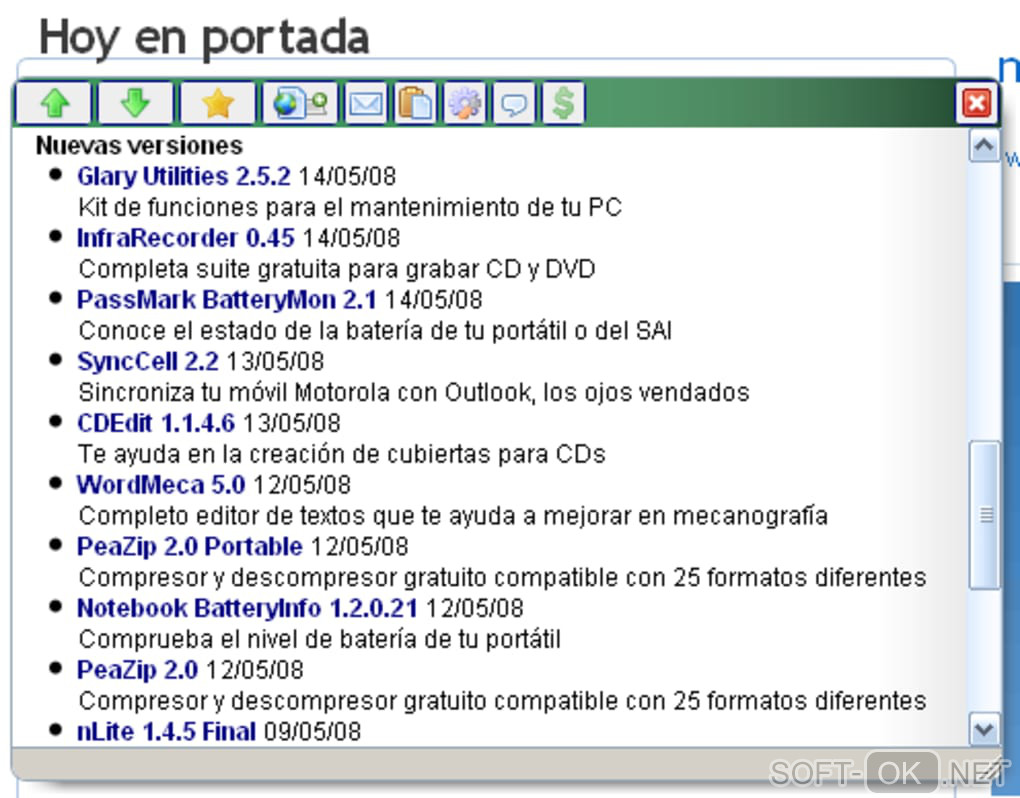Click the 'Hoy en portada' page heading
The width and height of the screenshot is (1020, 798).
tap(204, 37)
